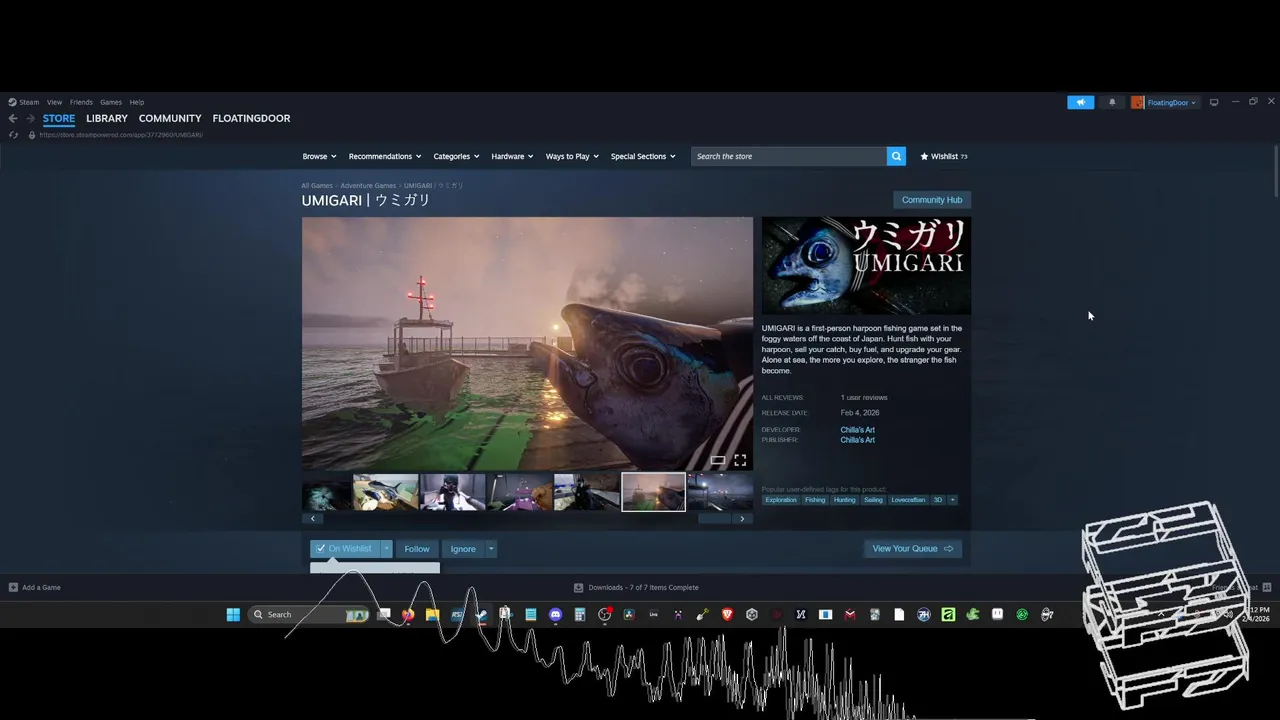Viewport: 1280px width, 720px height.
Task: Open File Explorer from the taskbar
Action: pyautogui.click(x=432, y=614)
